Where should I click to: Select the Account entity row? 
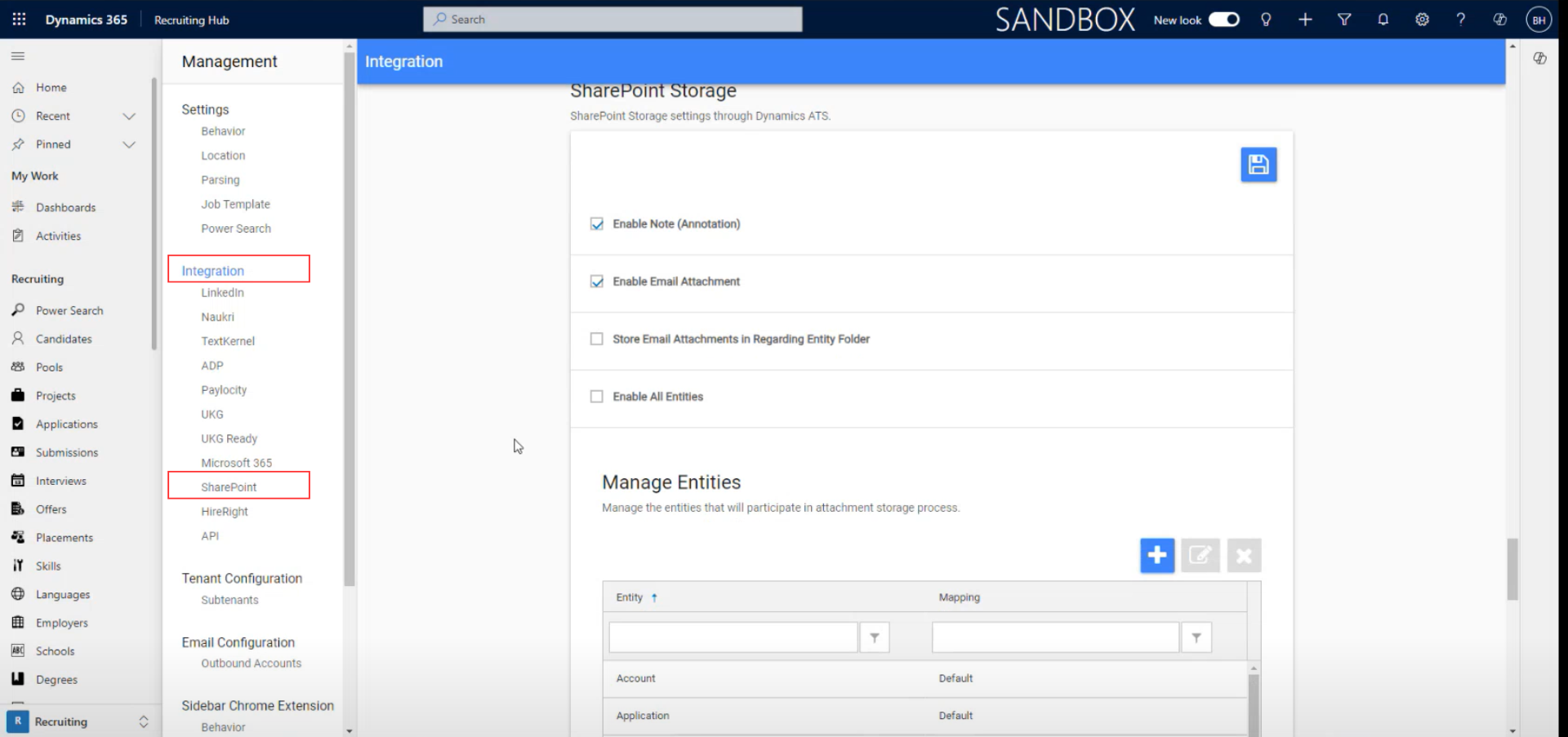click(924, 678)
